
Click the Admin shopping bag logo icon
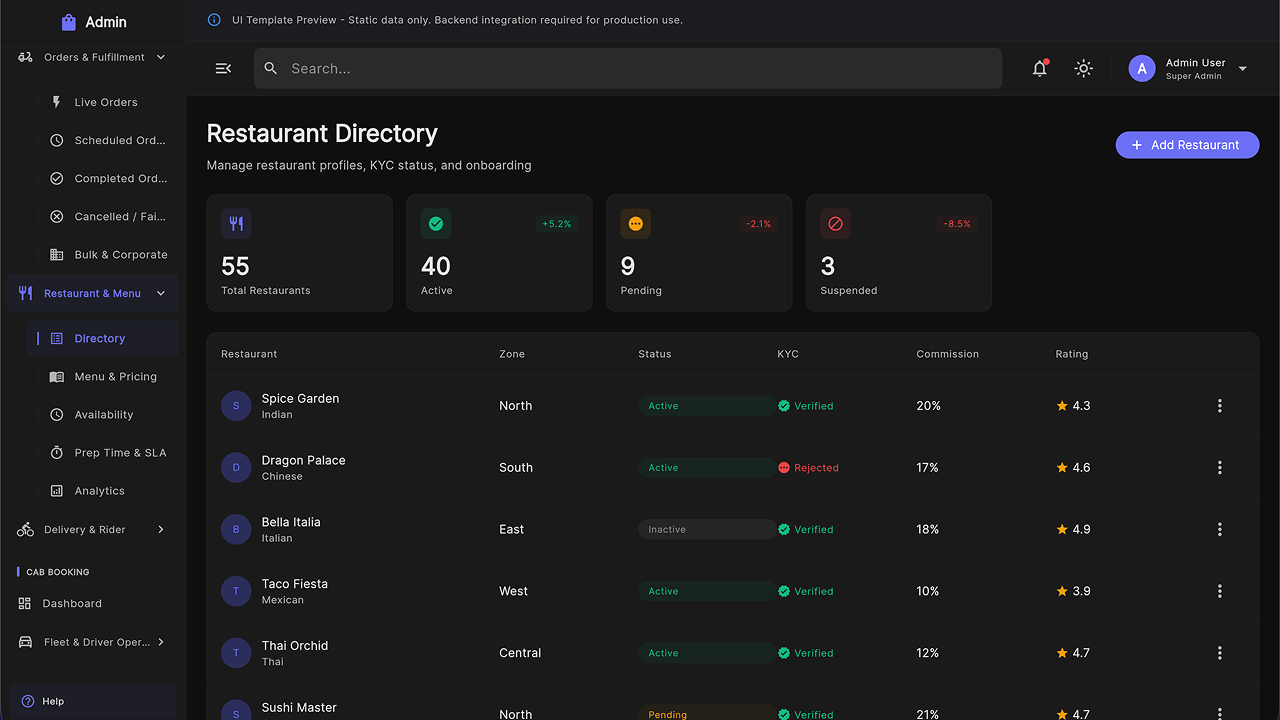[x=68, y=22]
